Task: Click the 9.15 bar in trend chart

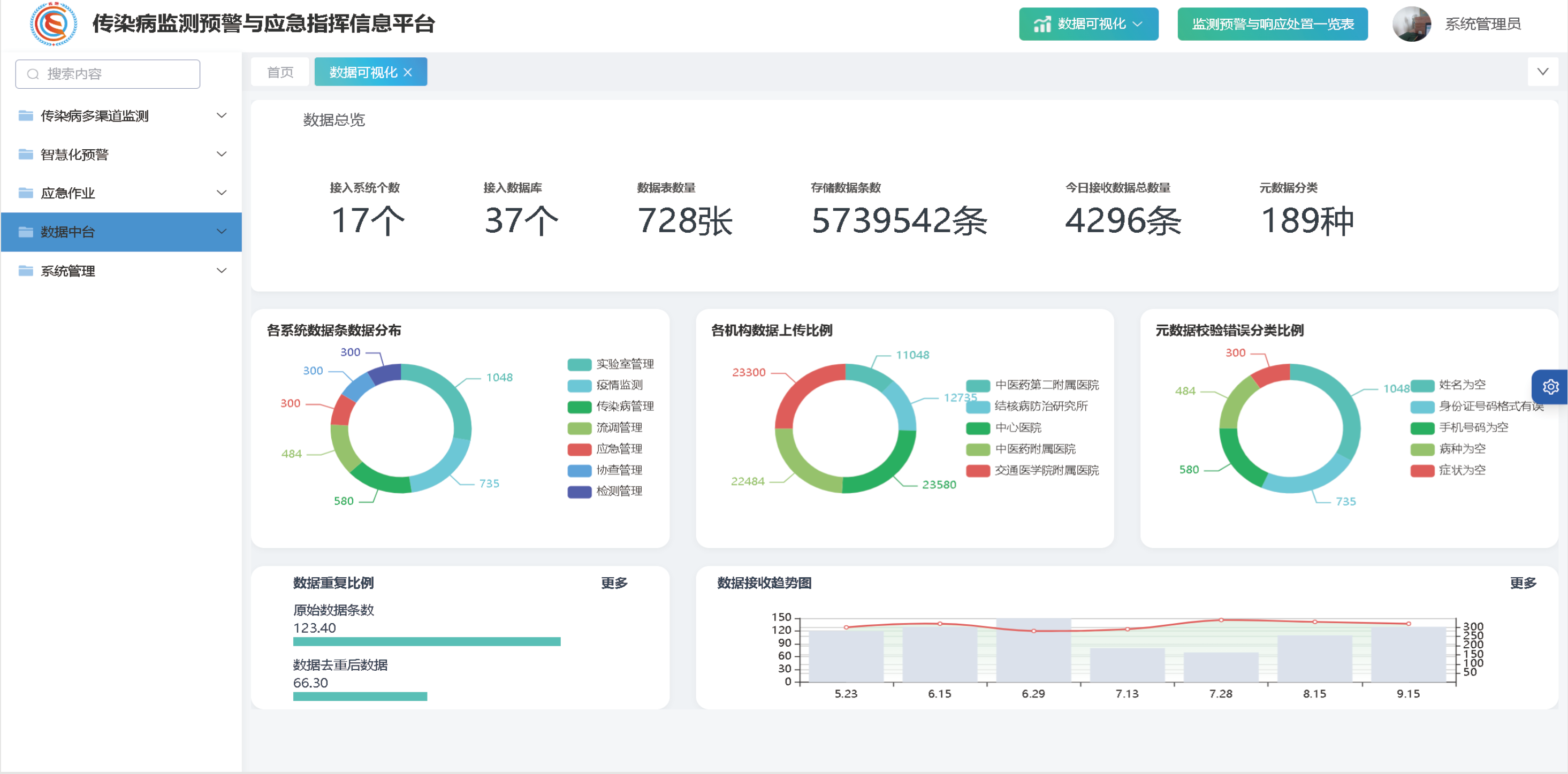Action: click(x=1409, y=654)
